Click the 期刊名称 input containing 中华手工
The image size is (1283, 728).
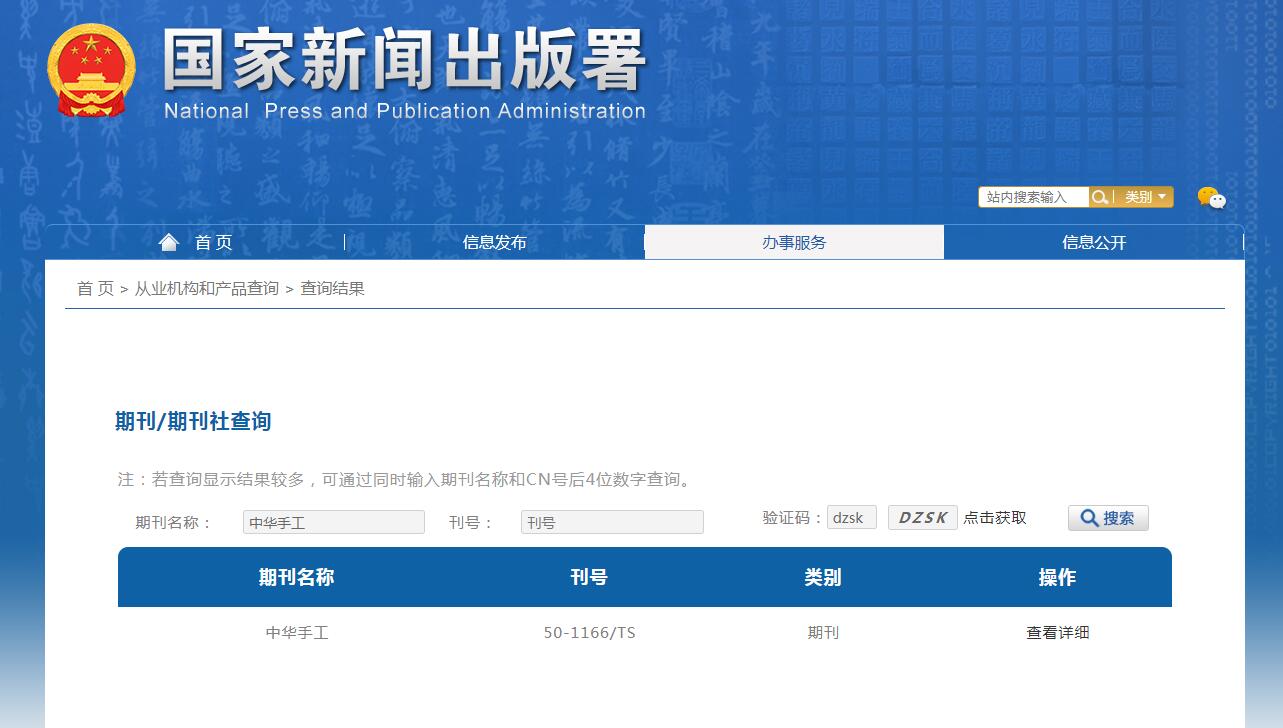coord(333,521)
